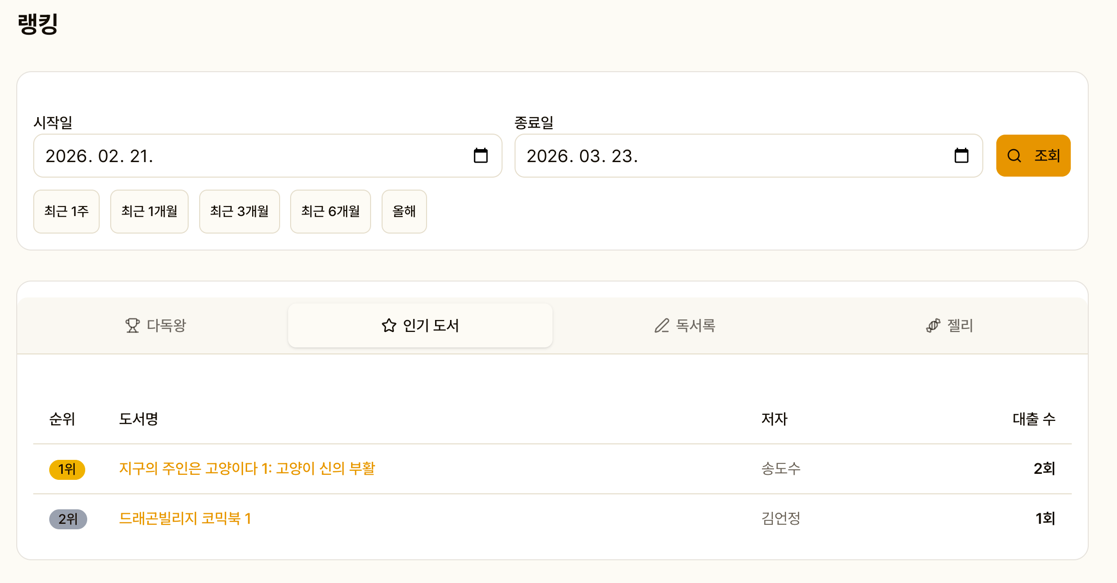
Task: Click the magnifier icon in 조회 button
Action: click(1014, 156)
